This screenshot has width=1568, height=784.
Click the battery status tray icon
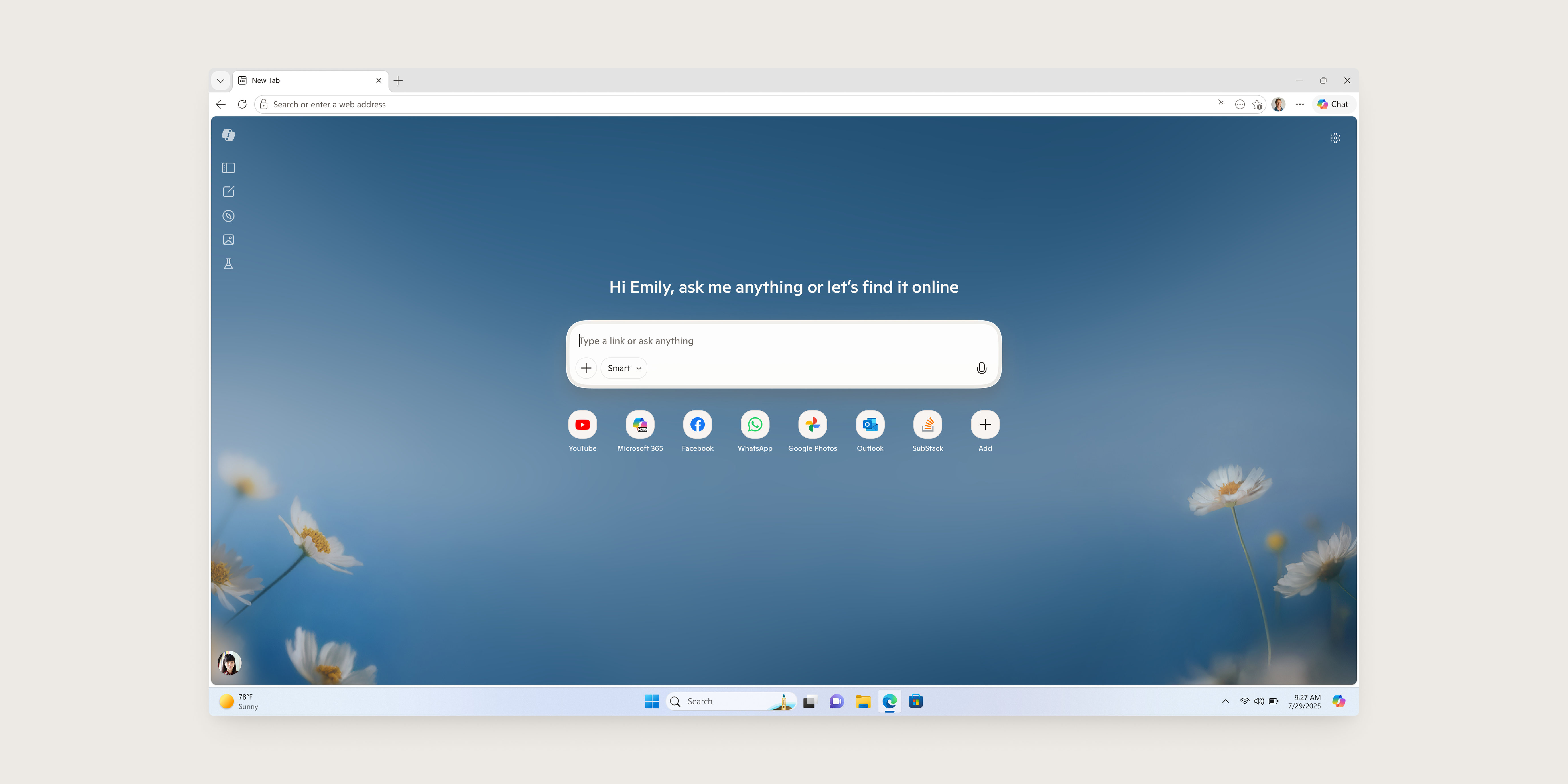(1274, 702)
